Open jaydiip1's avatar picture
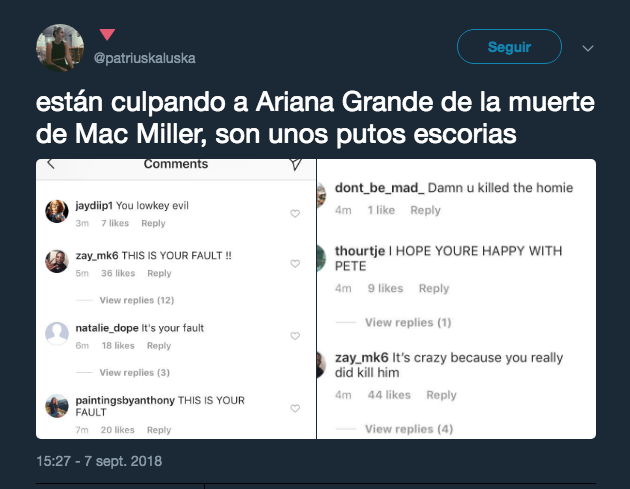The height and width of the screenshot is (489, 630). [x=57, y=211]
